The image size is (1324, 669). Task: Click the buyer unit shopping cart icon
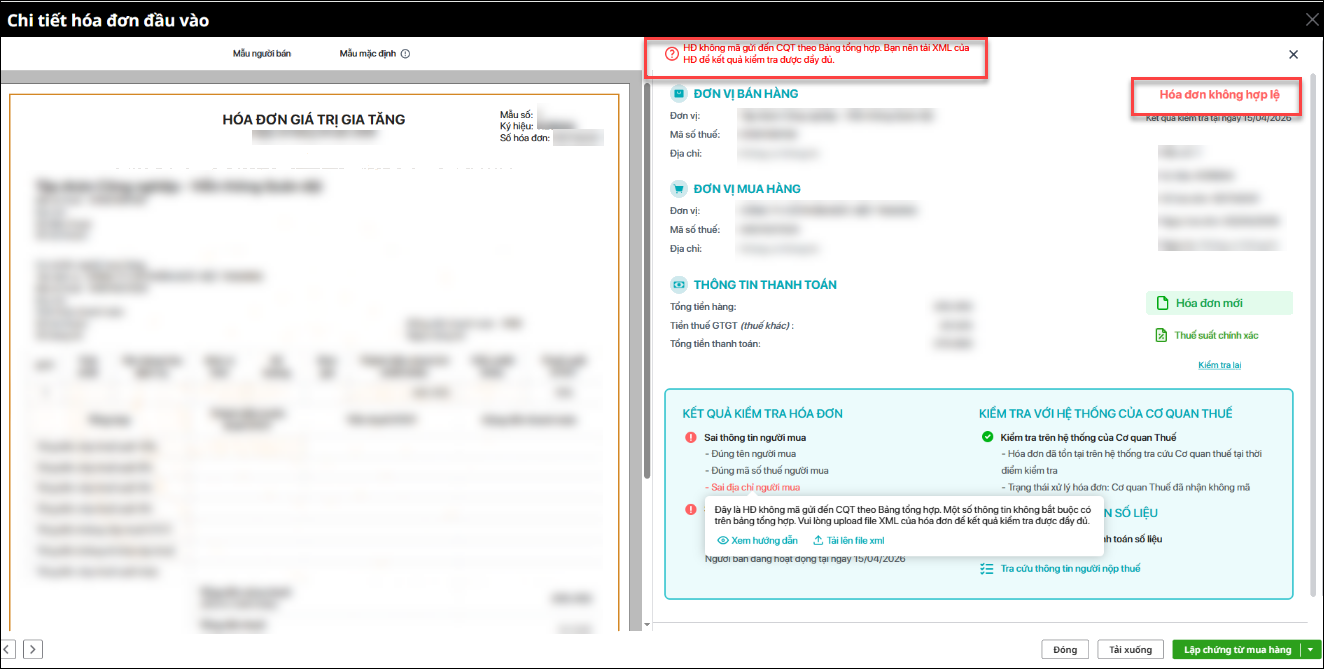tap(679, 189)
